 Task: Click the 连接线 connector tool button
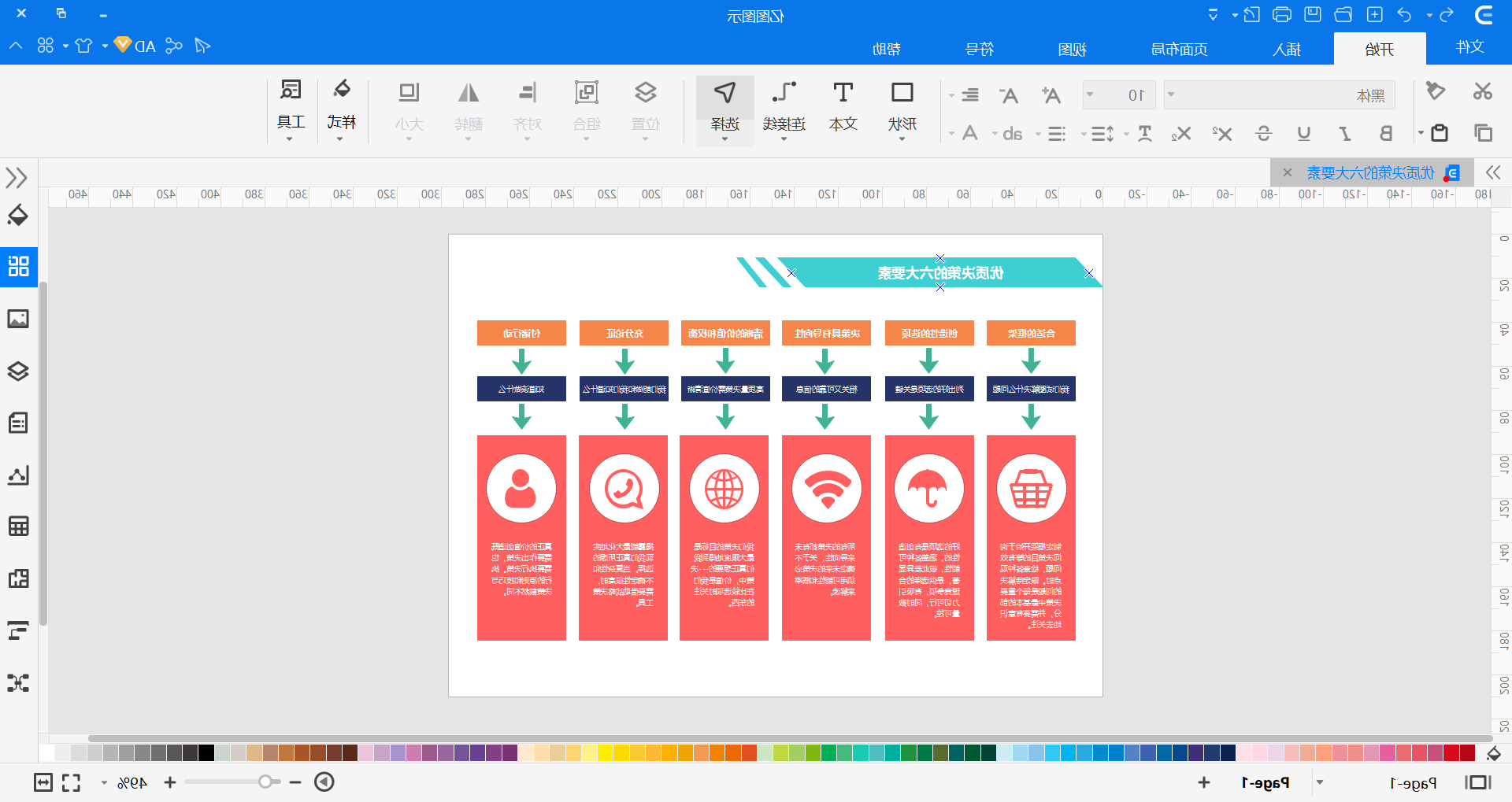tap(784, 109)
